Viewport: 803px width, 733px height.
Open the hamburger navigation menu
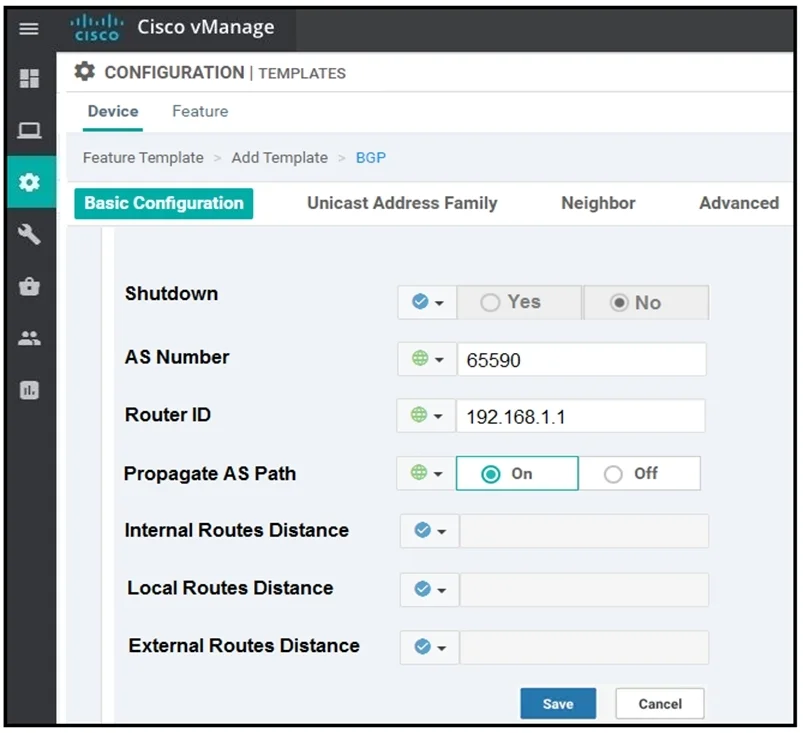[x=29, y=29]
